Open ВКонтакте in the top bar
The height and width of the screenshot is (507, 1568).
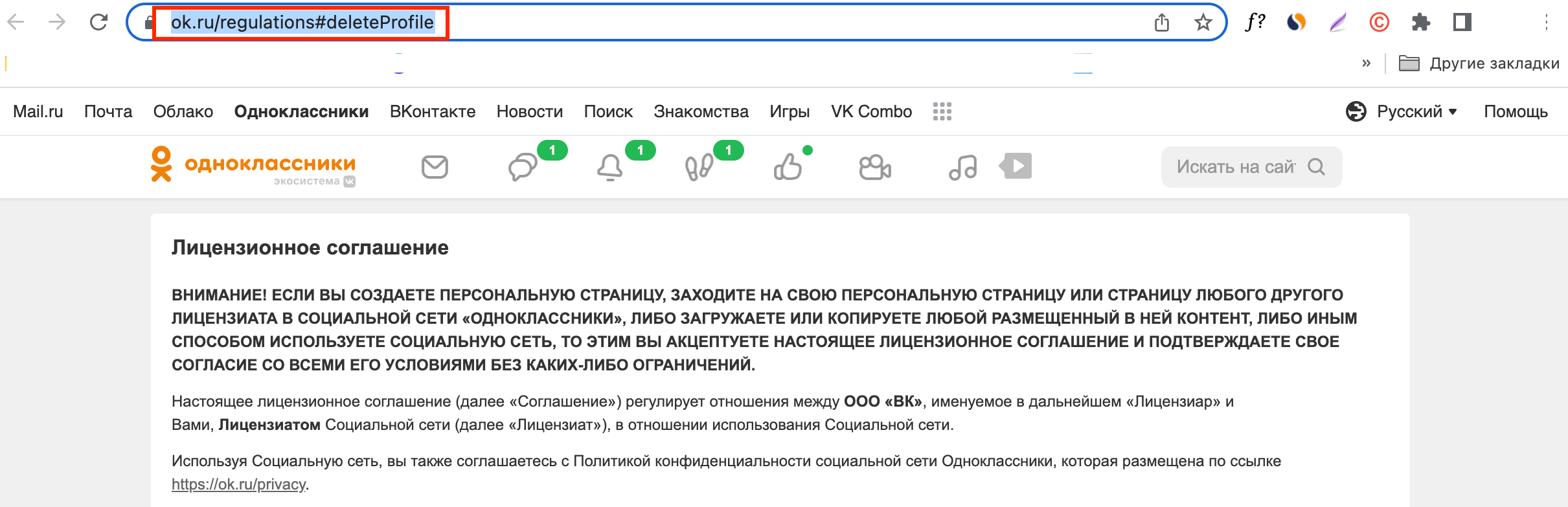coord(433,111)
